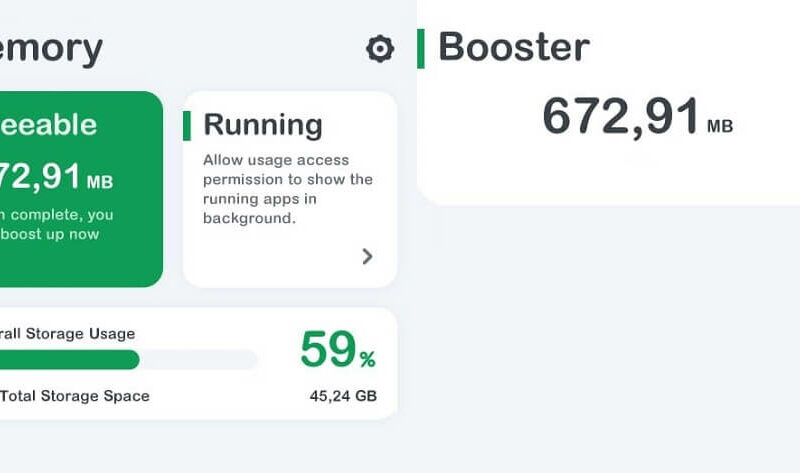800x473 pixels.
Task: Expand the Running apps chevron arrow
Action: pyautogui.click(x=367, y=256)
